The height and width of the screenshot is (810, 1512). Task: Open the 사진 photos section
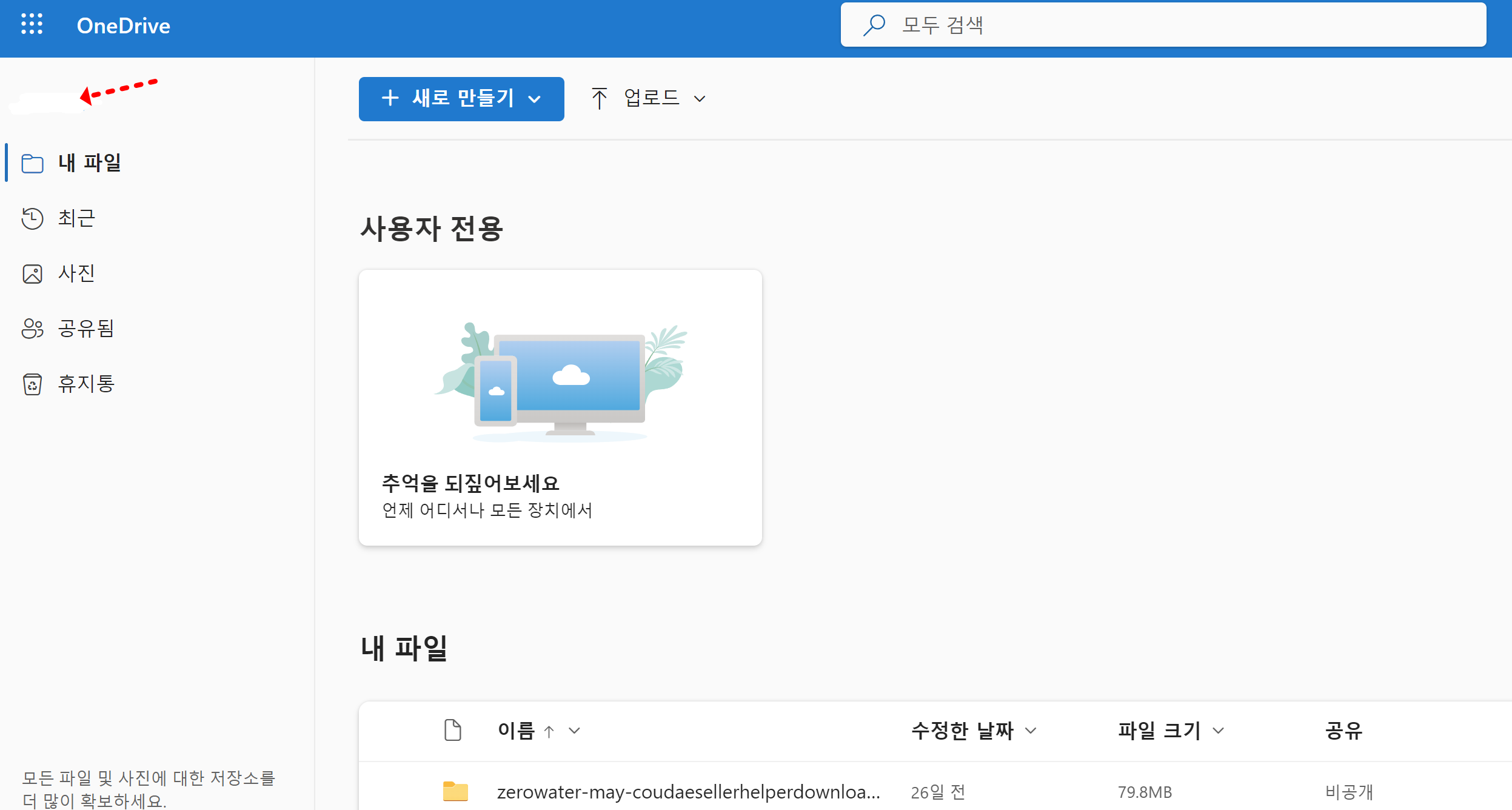tap(76, 273)
